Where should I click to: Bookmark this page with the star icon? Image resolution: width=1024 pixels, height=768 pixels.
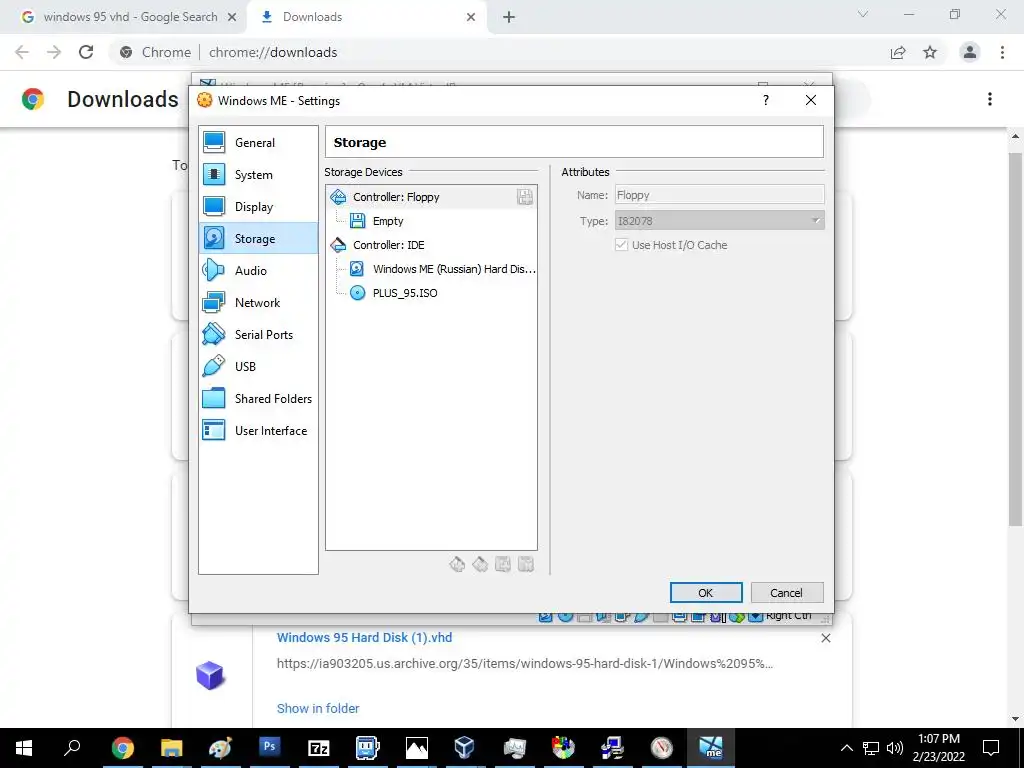coord(930,52)
